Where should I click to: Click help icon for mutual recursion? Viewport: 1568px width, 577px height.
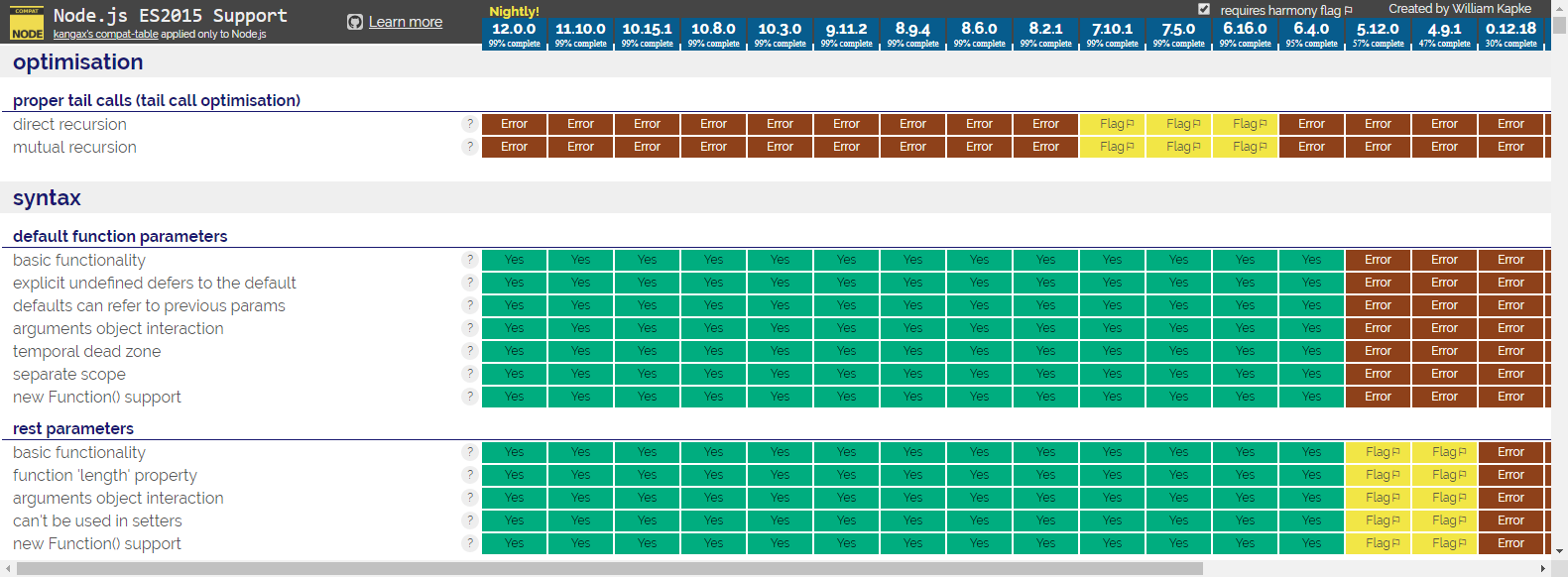point(469,147)
